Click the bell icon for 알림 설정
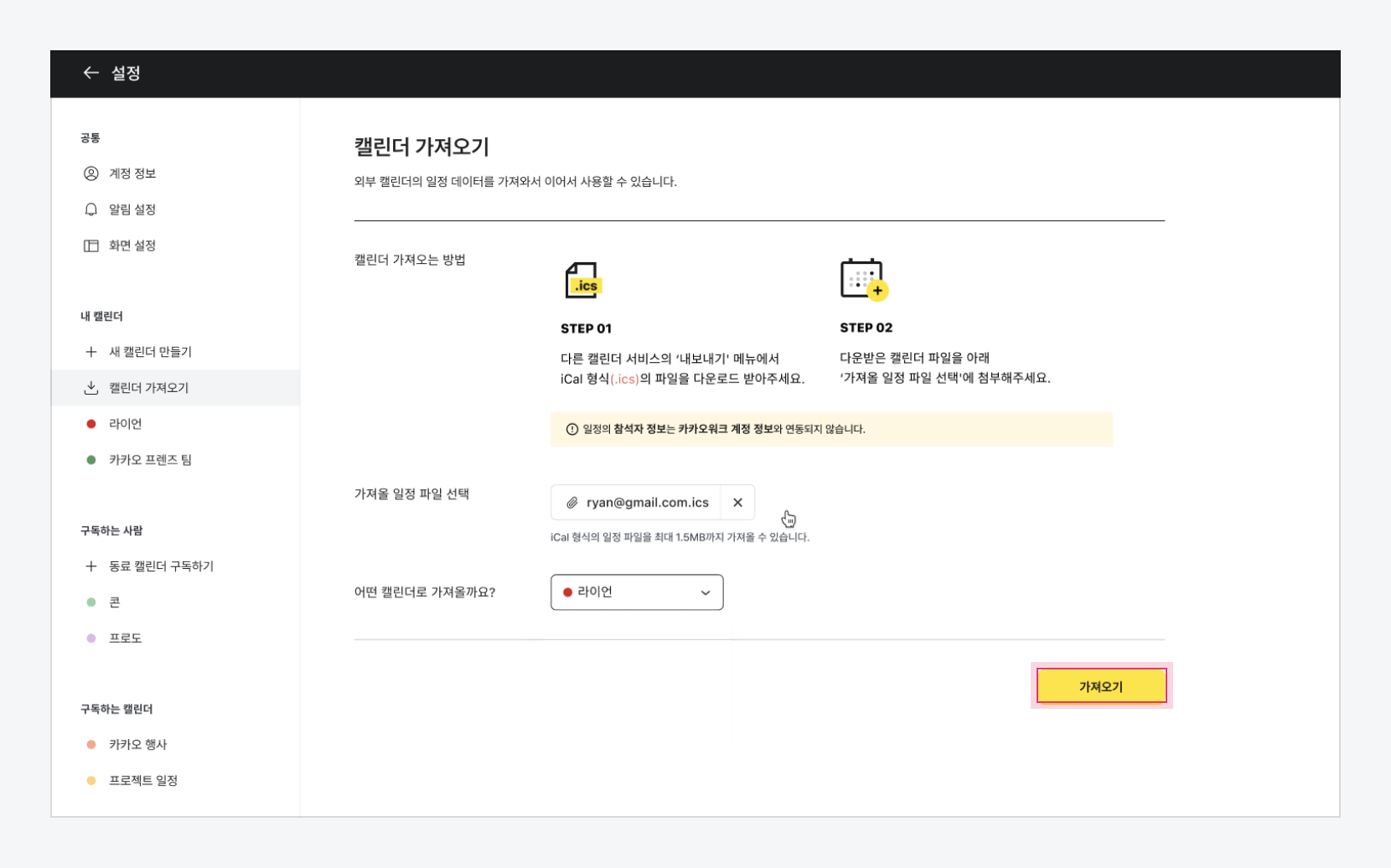Viewport: 1391px width, 868px height. 91,209
